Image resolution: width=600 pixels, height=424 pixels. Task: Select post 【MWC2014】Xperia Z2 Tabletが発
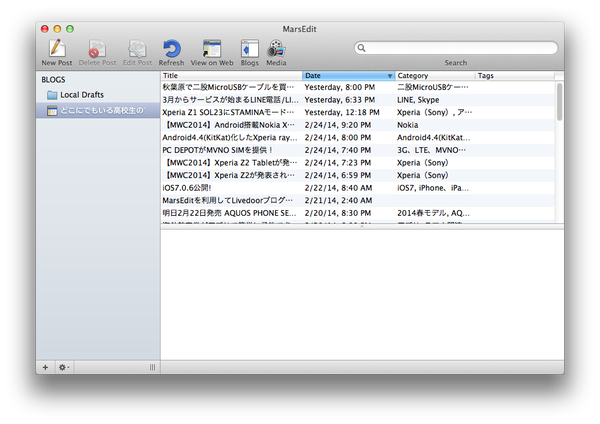pyautogui.click(x=230, y=163)
